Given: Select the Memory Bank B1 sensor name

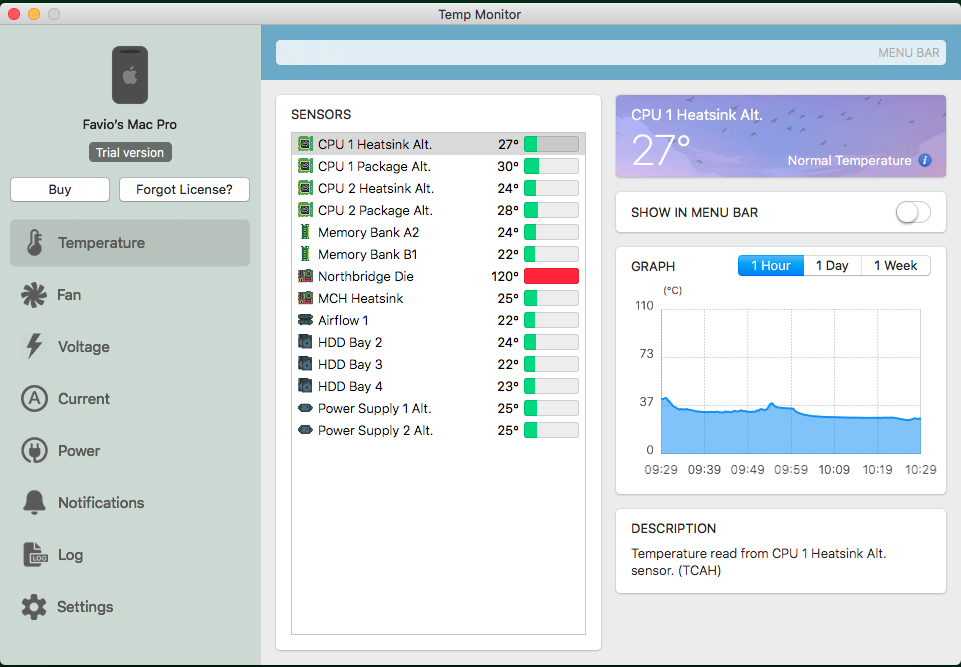Looking at the screenshot, I should tap(368, 254).
